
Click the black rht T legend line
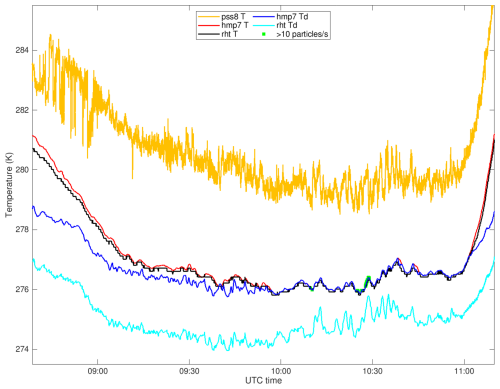point(209,34)
